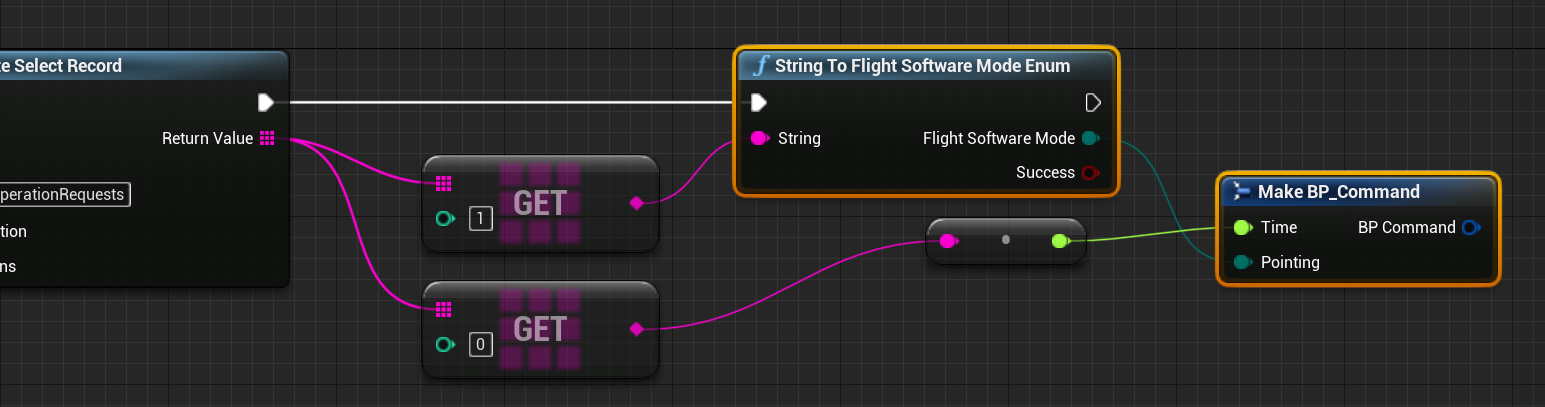
Task: Click the exec output pin of String To Flight Software Mode Enum
Action: (x=1092, y=102)
